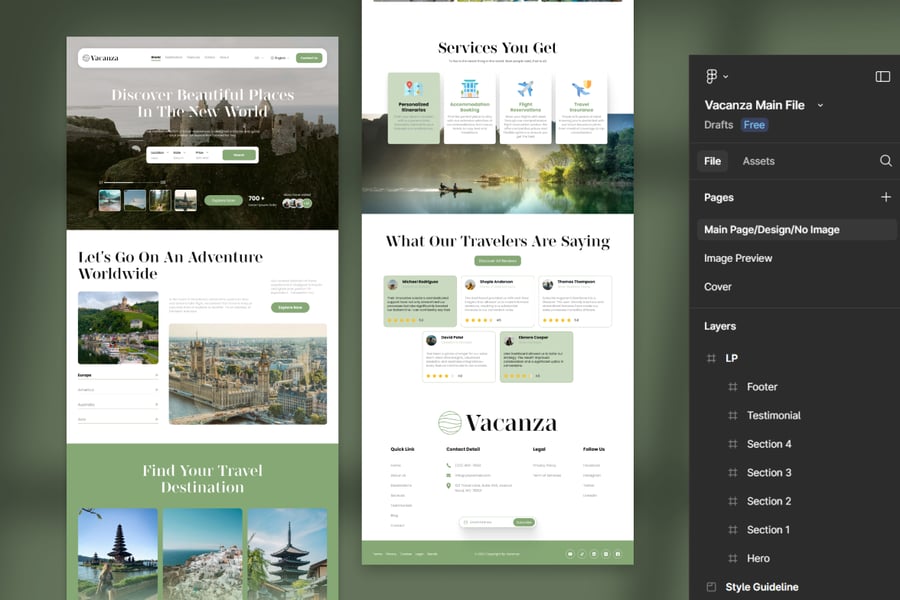900x600 pixels.
Task: Click the frame icon next to Footer layer
Action: 732,387
